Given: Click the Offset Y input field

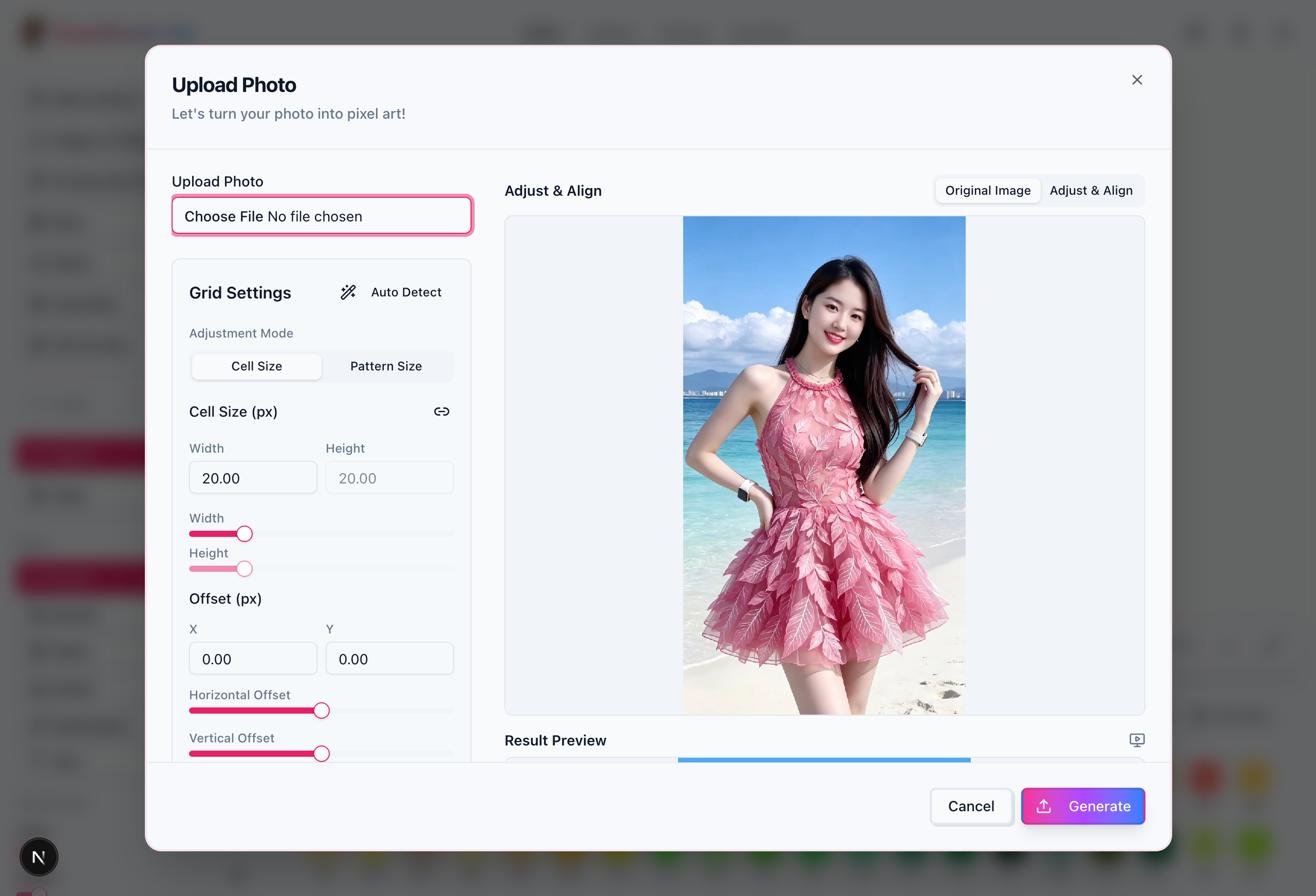Looking at the screenshot, I should click(x=389, y=658).
